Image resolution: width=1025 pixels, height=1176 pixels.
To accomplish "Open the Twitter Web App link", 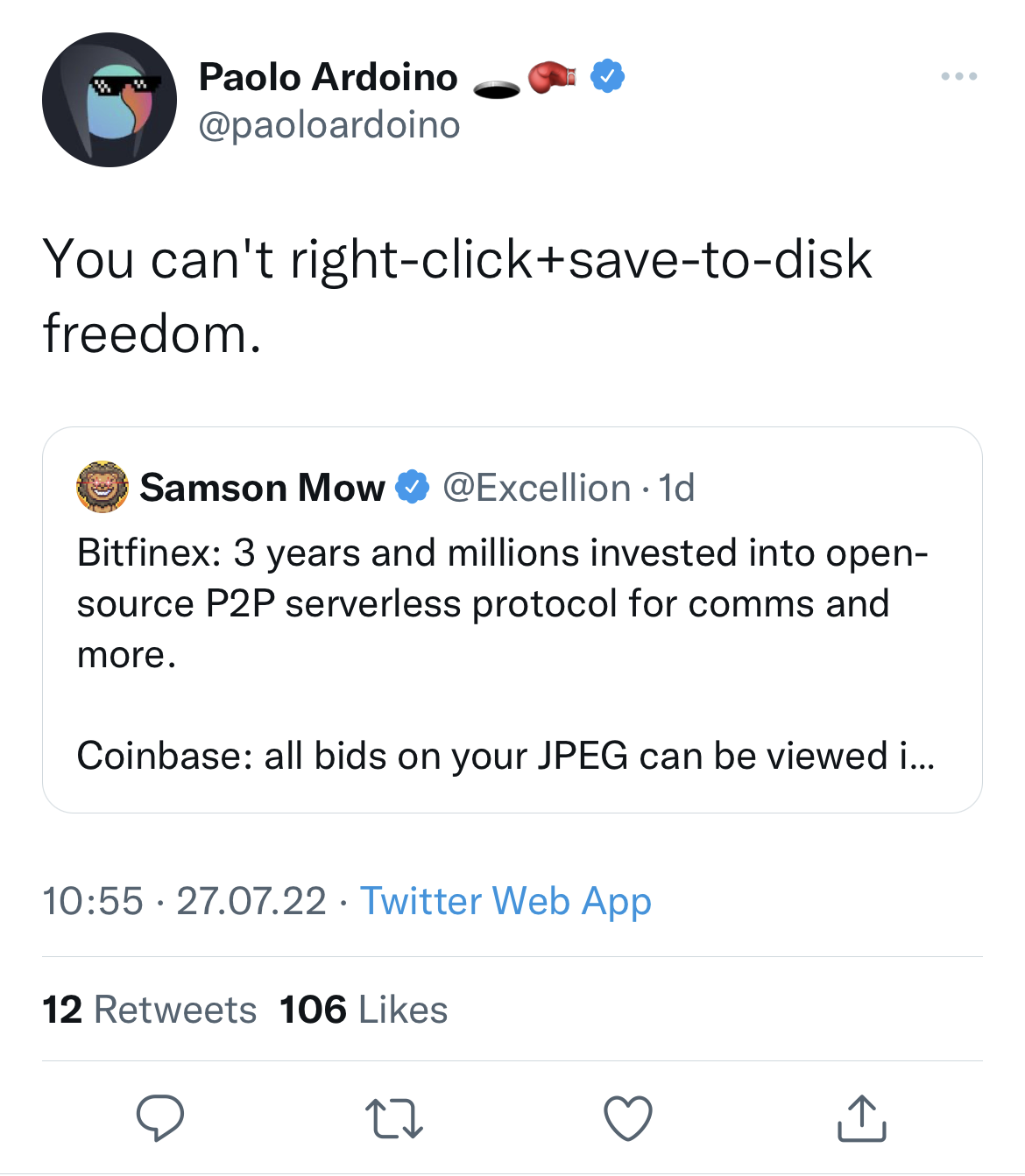I will [505, 901].
